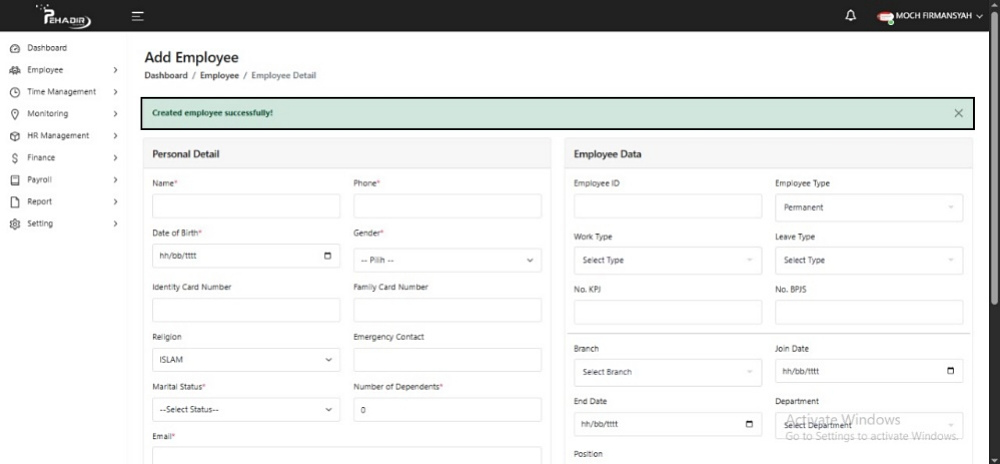Expand the Time Management chevron
This screenshot has width=1000, height=464.
point(115,92)
